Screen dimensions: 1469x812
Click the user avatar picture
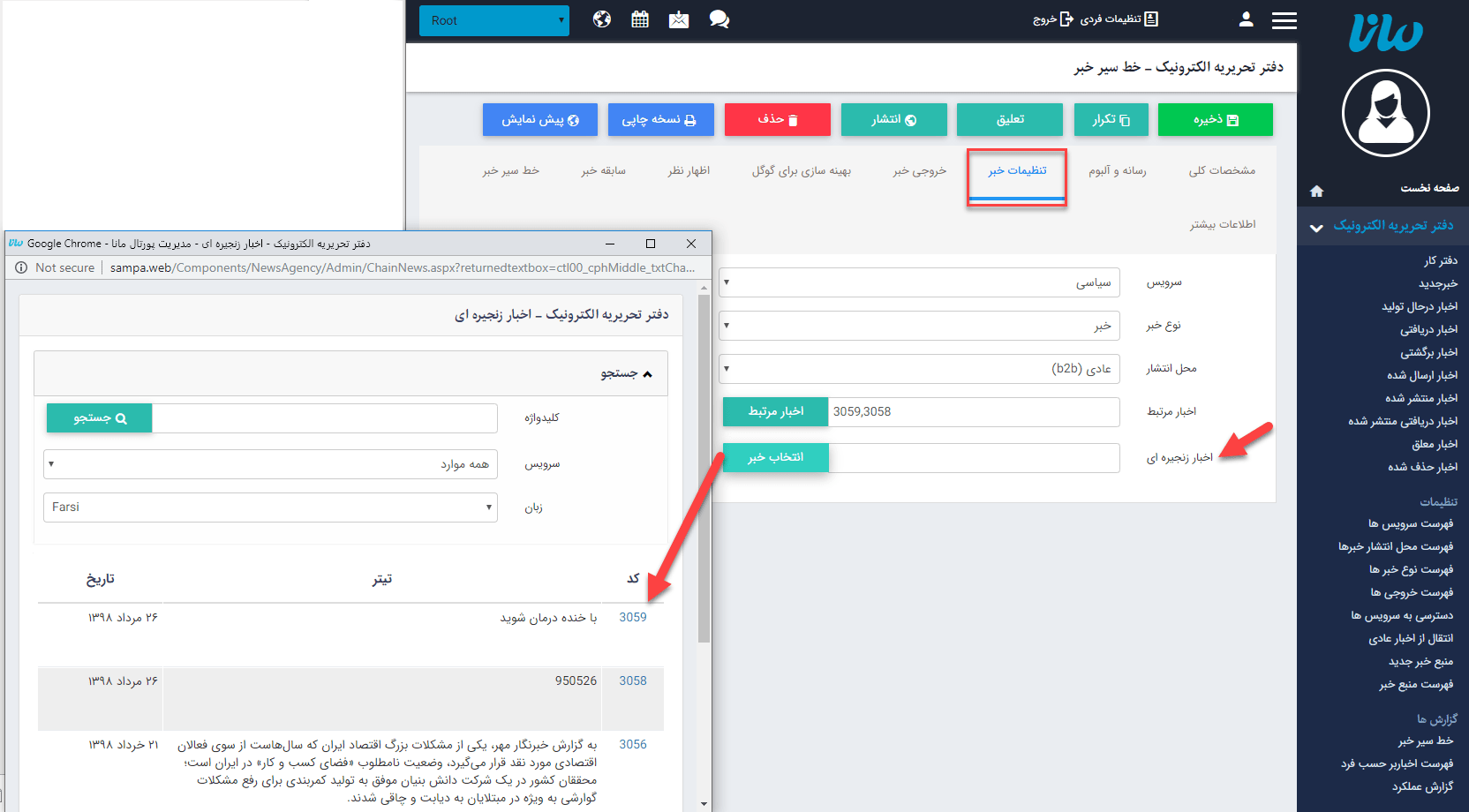[x=1384, y=113]
